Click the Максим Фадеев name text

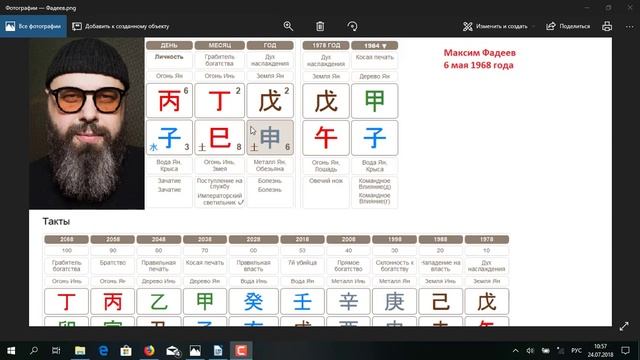(480, 53)
